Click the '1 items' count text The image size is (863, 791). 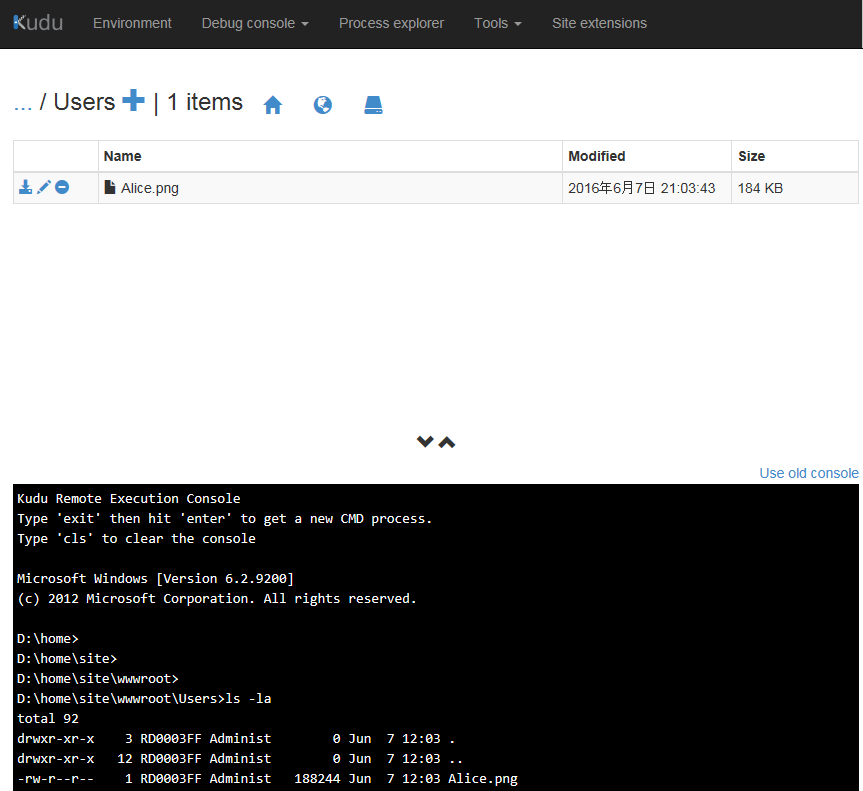point(205,102)
